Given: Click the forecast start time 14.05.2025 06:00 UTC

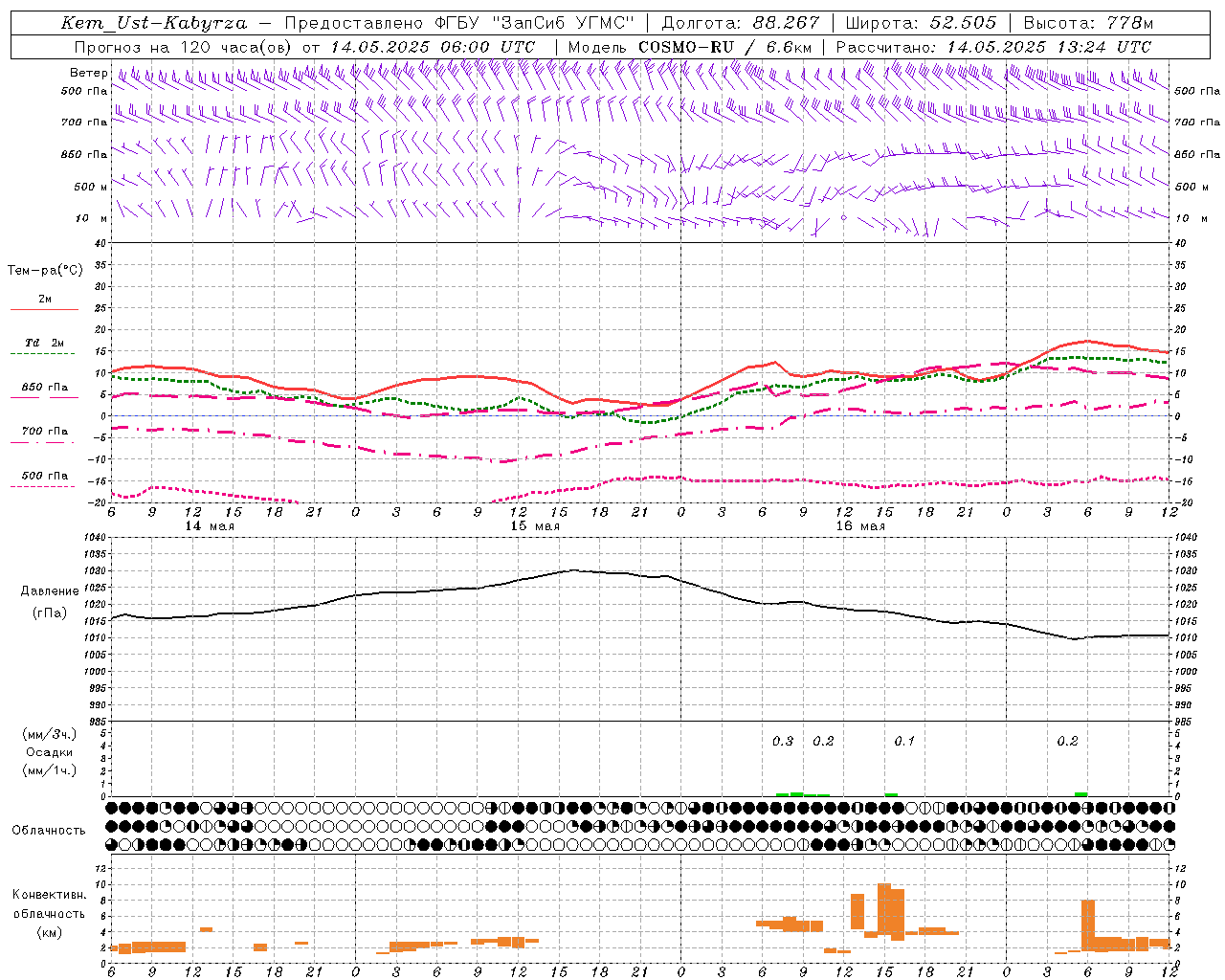Looking at the screenshot, I should click(433, 47).
